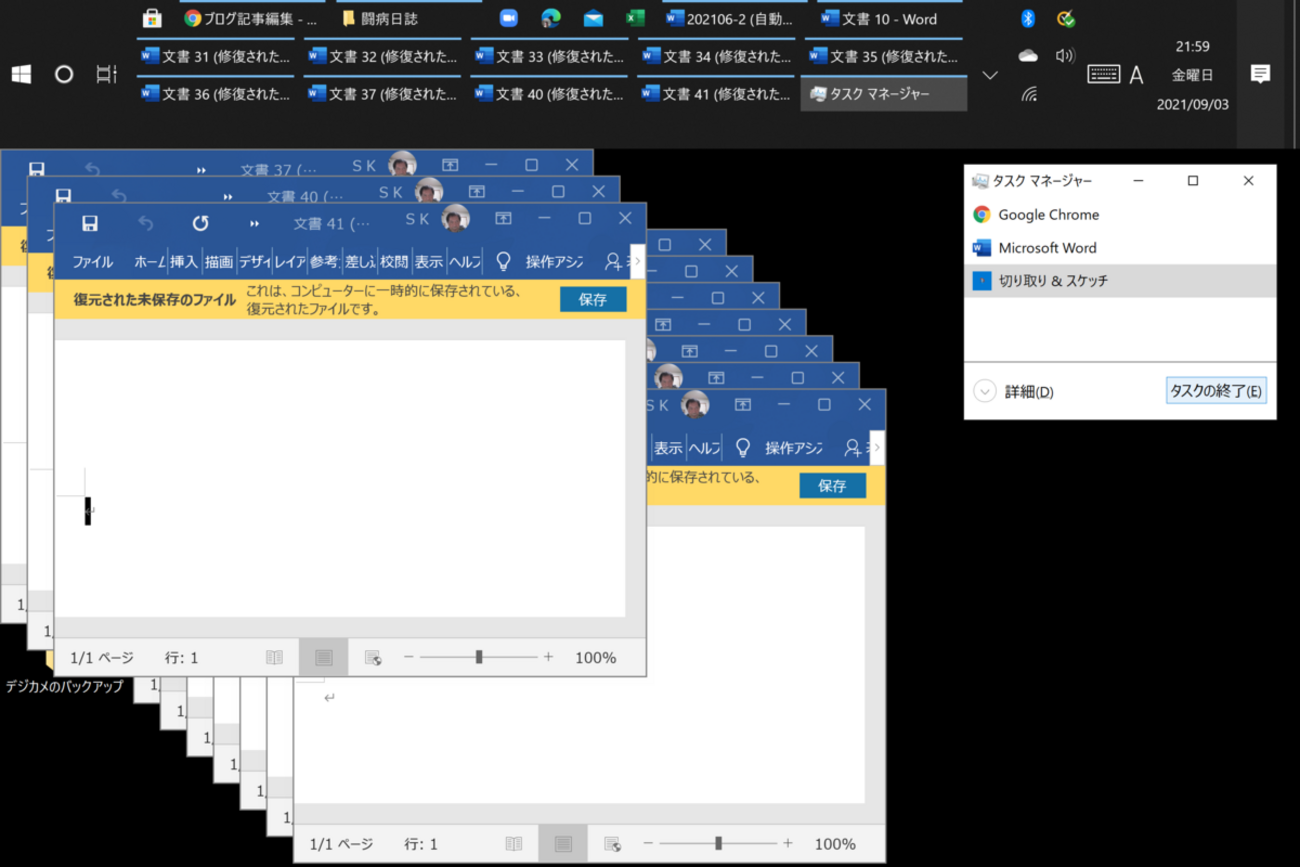Image resolution: width=1300 pixels, height=867 pixels.
Task: Click the speaker volume tray icon
Action: 1065,56
